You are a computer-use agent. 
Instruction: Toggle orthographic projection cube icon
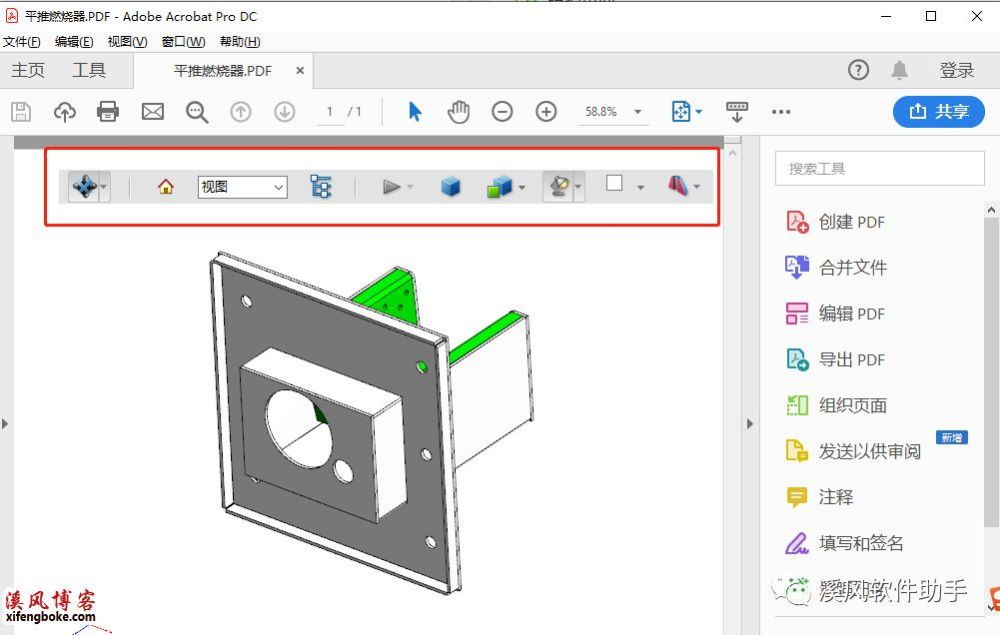pos(451,186)
